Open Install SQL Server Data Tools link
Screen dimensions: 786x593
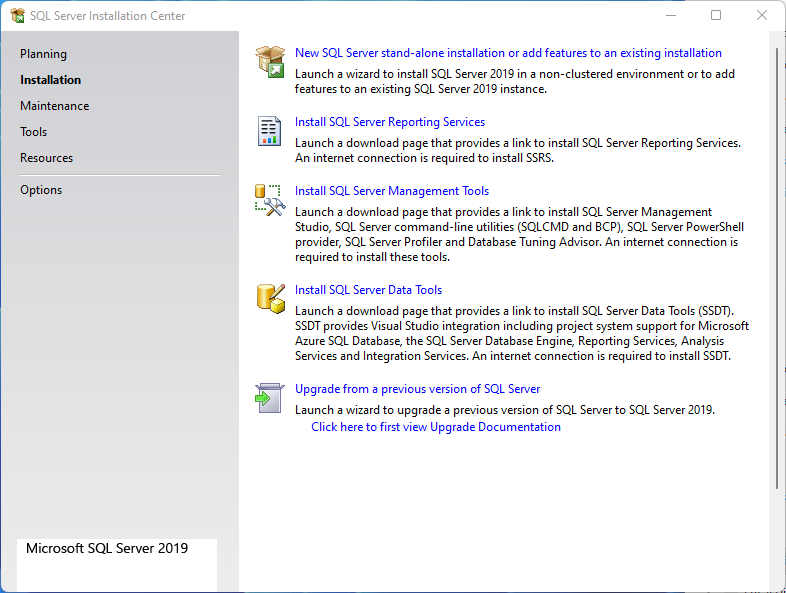[368, 290]
